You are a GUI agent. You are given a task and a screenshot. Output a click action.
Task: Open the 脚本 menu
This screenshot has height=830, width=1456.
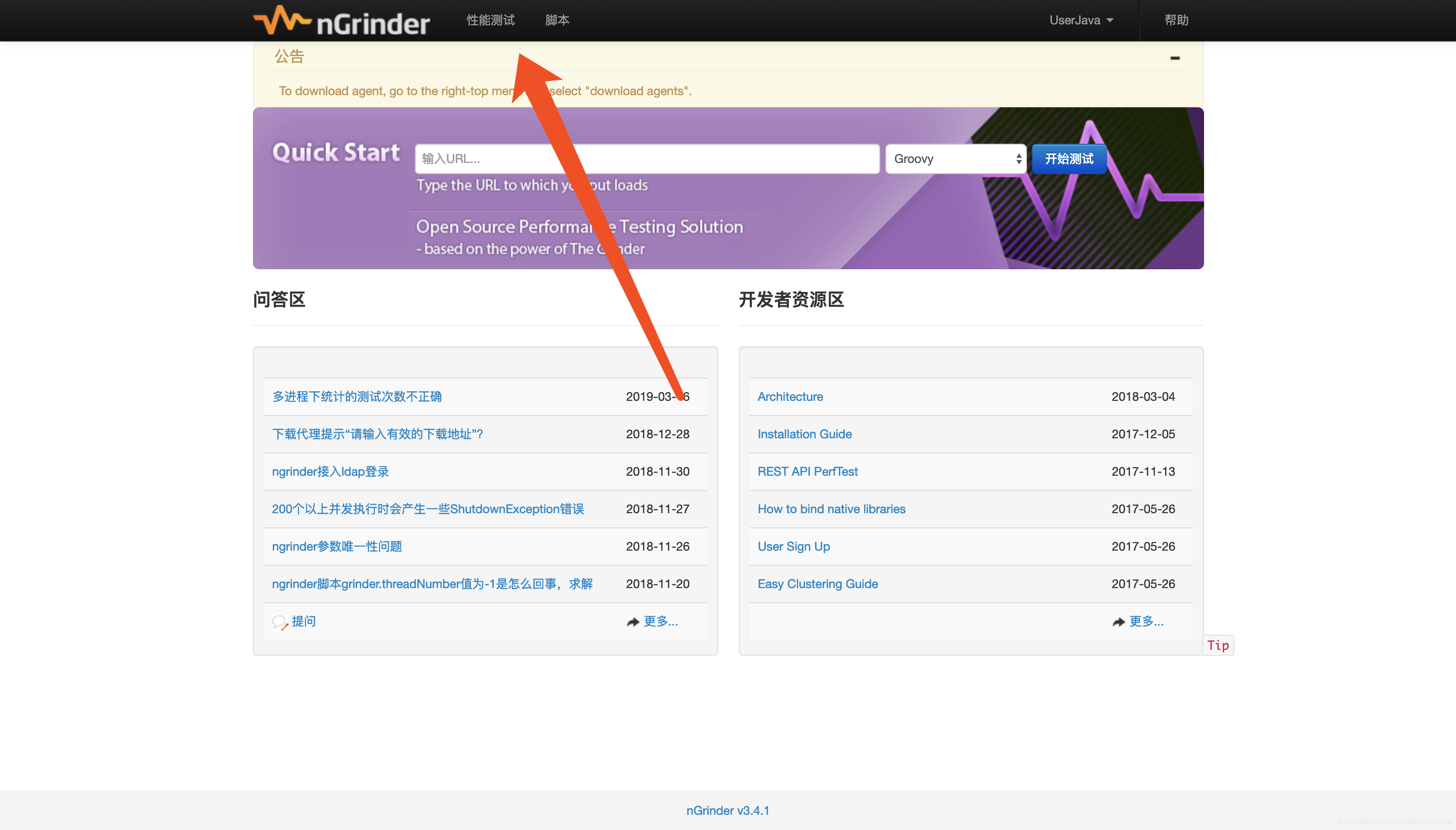pos(557,21)
